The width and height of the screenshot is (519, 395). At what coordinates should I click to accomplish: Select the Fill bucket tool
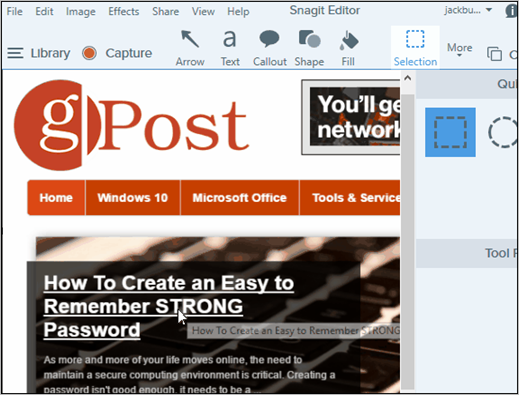[x=348, y=48]
